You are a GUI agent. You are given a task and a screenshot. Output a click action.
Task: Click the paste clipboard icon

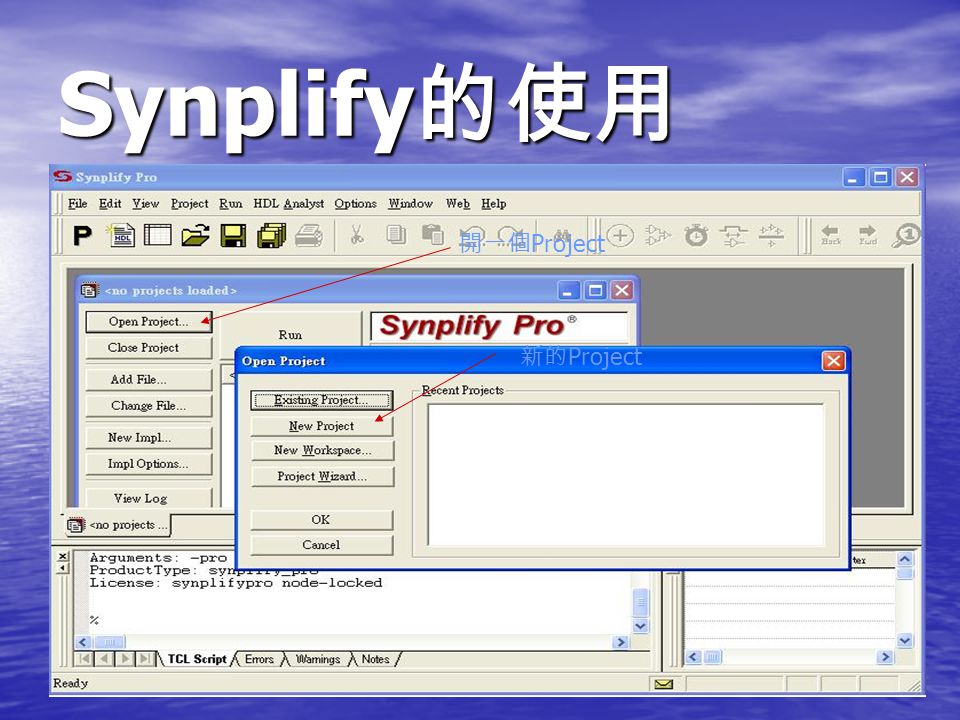point(432,235)
